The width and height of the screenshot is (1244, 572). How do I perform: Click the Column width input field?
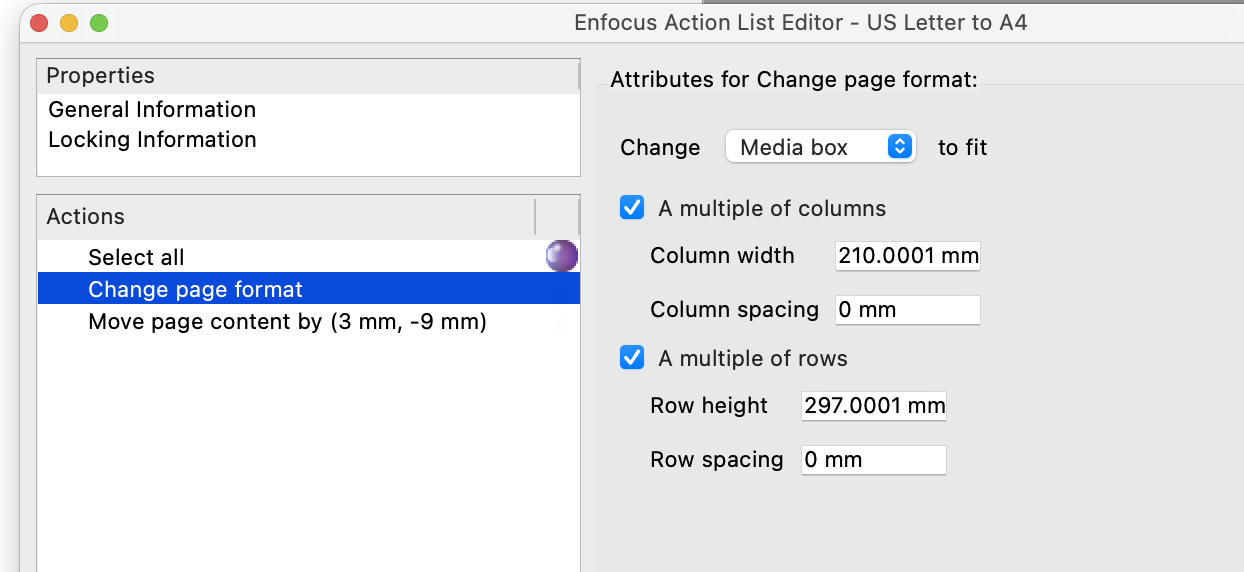[908, 256]
